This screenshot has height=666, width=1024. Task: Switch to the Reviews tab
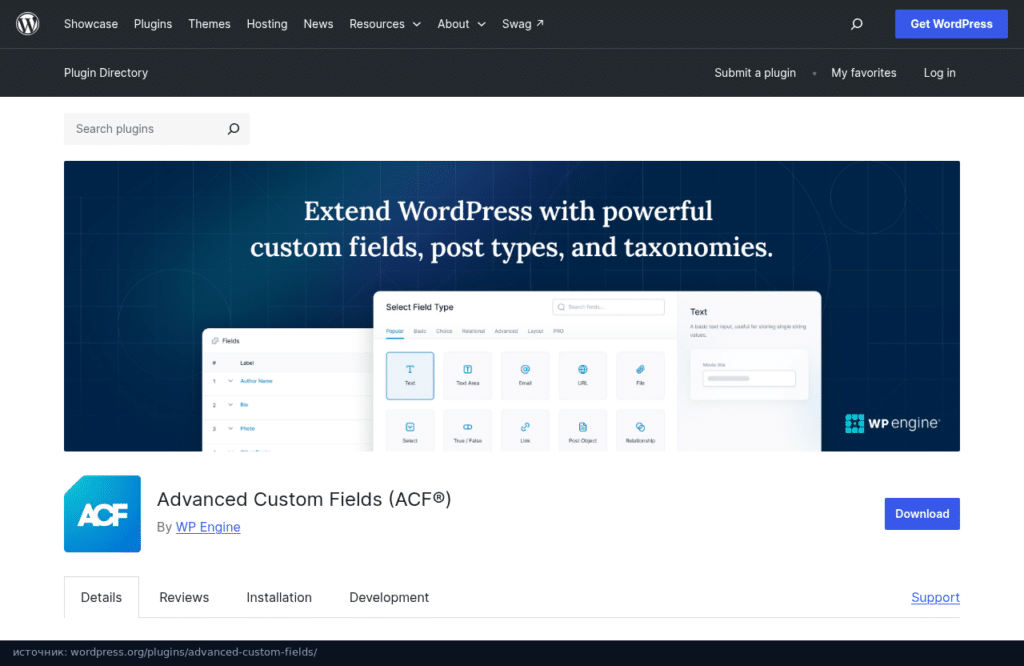pyautogui.click(x=184, y=597)
